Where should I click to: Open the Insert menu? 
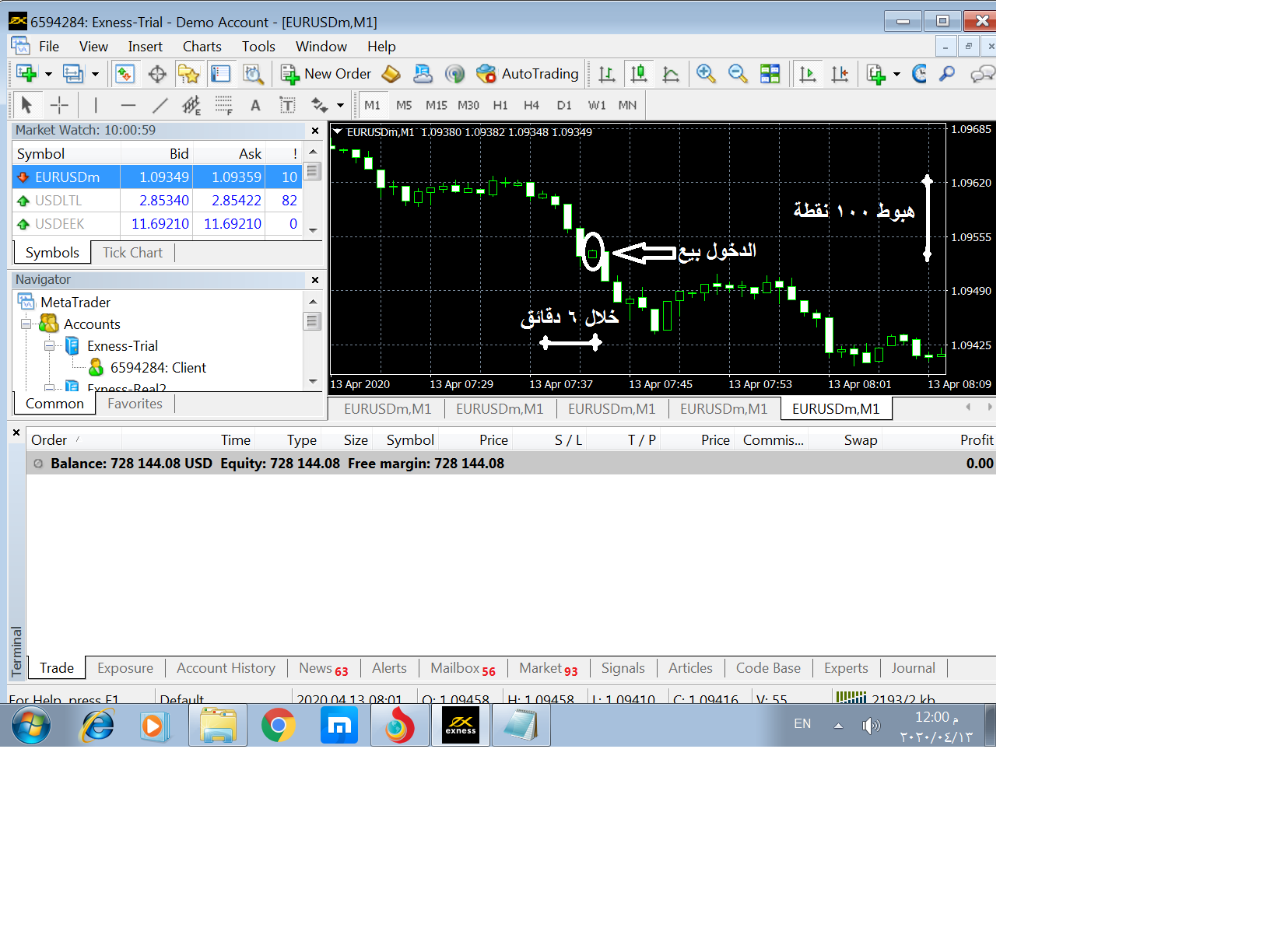pos(146,47)
